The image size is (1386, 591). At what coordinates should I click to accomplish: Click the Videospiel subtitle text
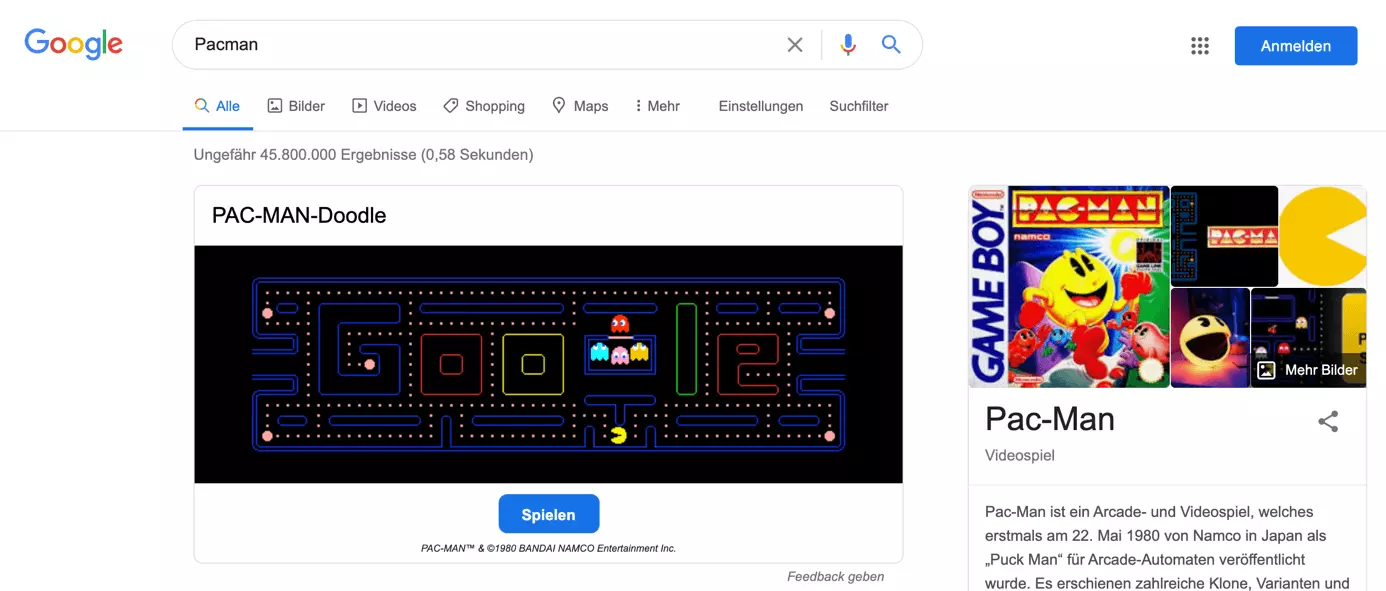point(1020,455)
